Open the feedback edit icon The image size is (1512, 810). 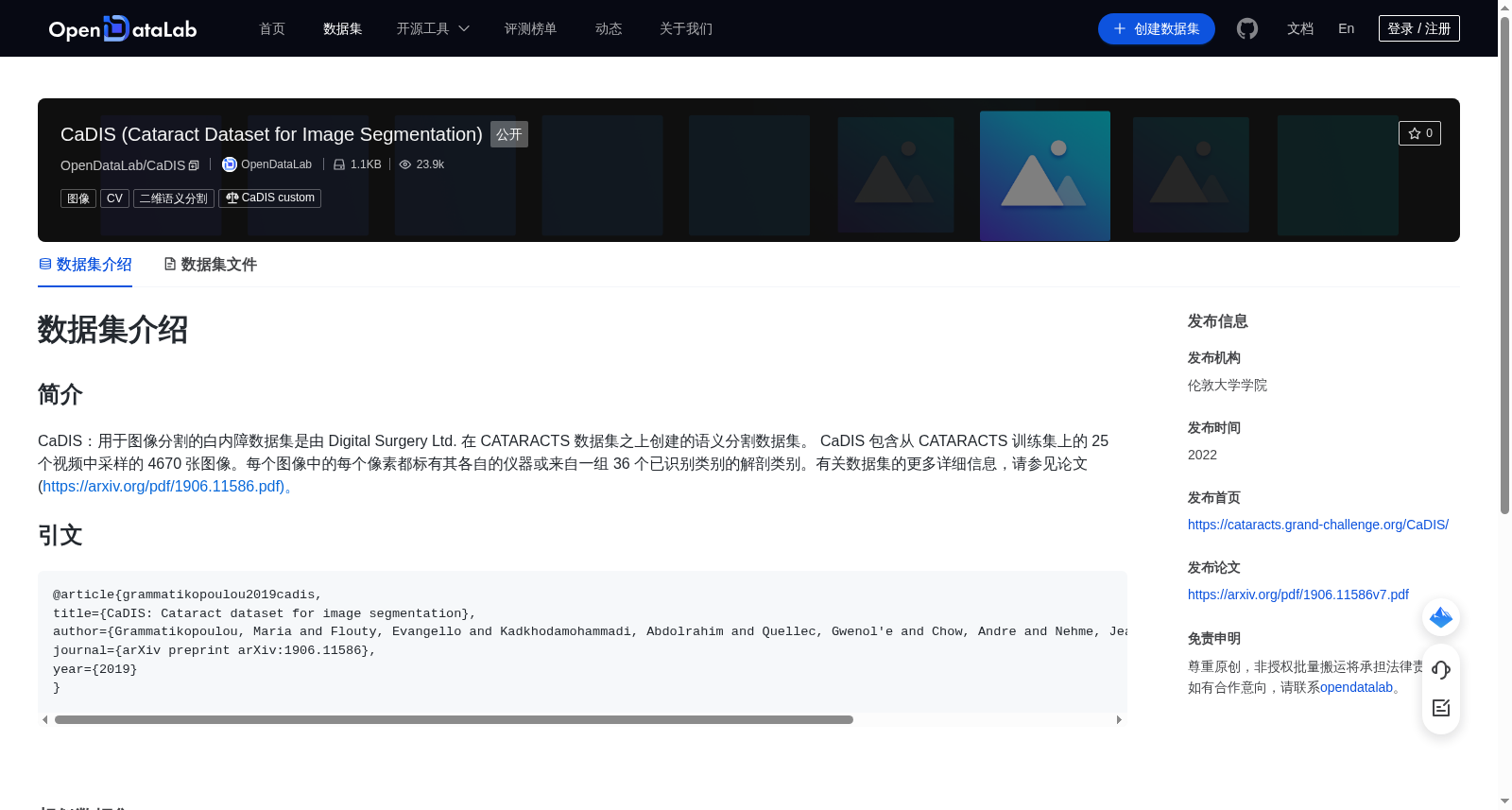(1441, 708)
